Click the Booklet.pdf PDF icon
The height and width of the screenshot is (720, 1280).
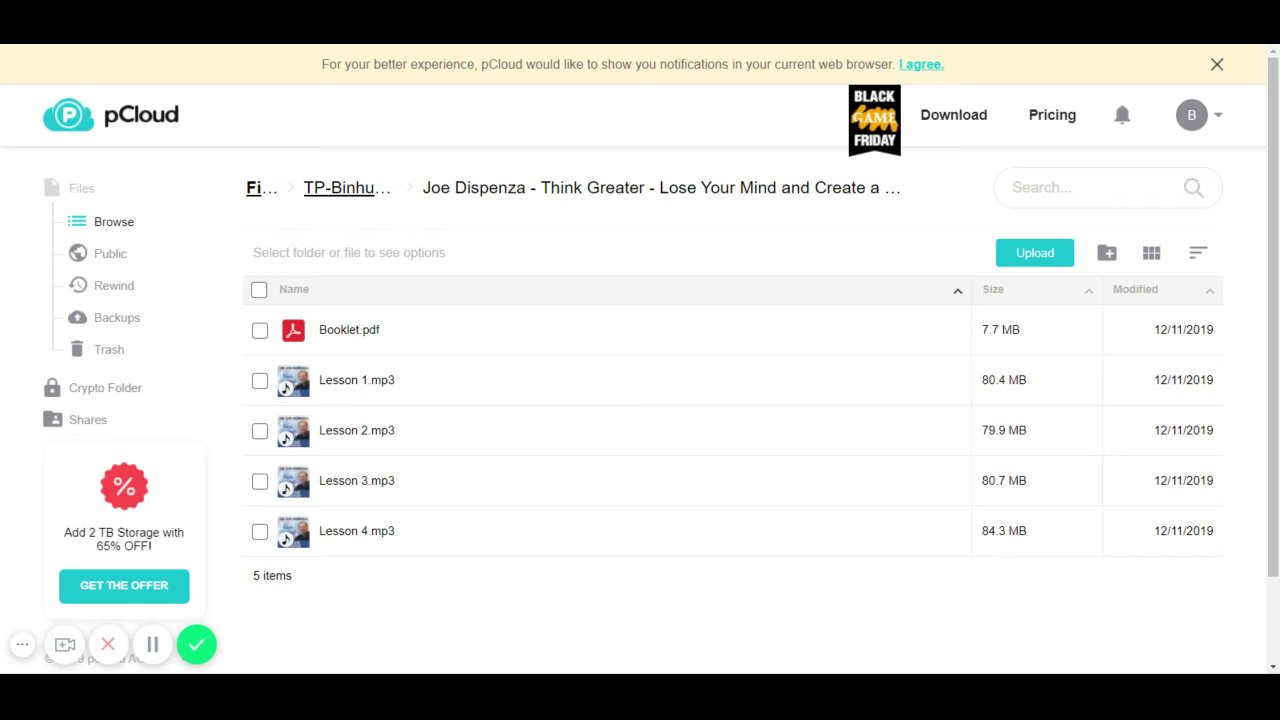click(293, 330)
